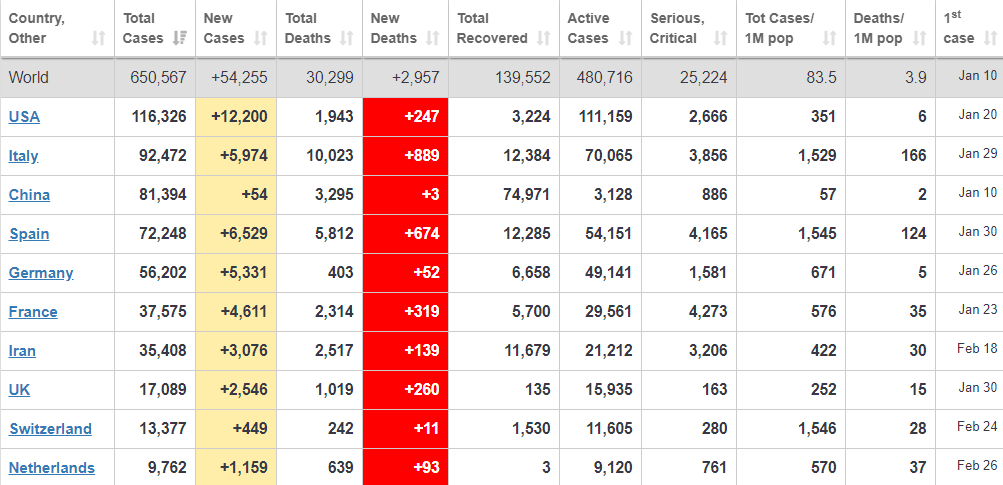The width and height of the screenshot is (1003, 485).
Task: Follow the Germany link
Action: pos(41,273)
